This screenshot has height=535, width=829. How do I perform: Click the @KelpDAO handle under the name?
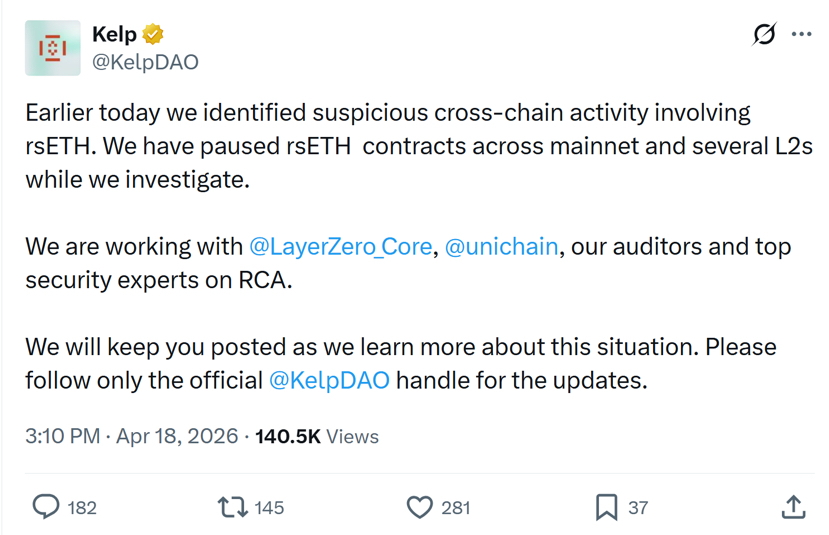(145, 62)
